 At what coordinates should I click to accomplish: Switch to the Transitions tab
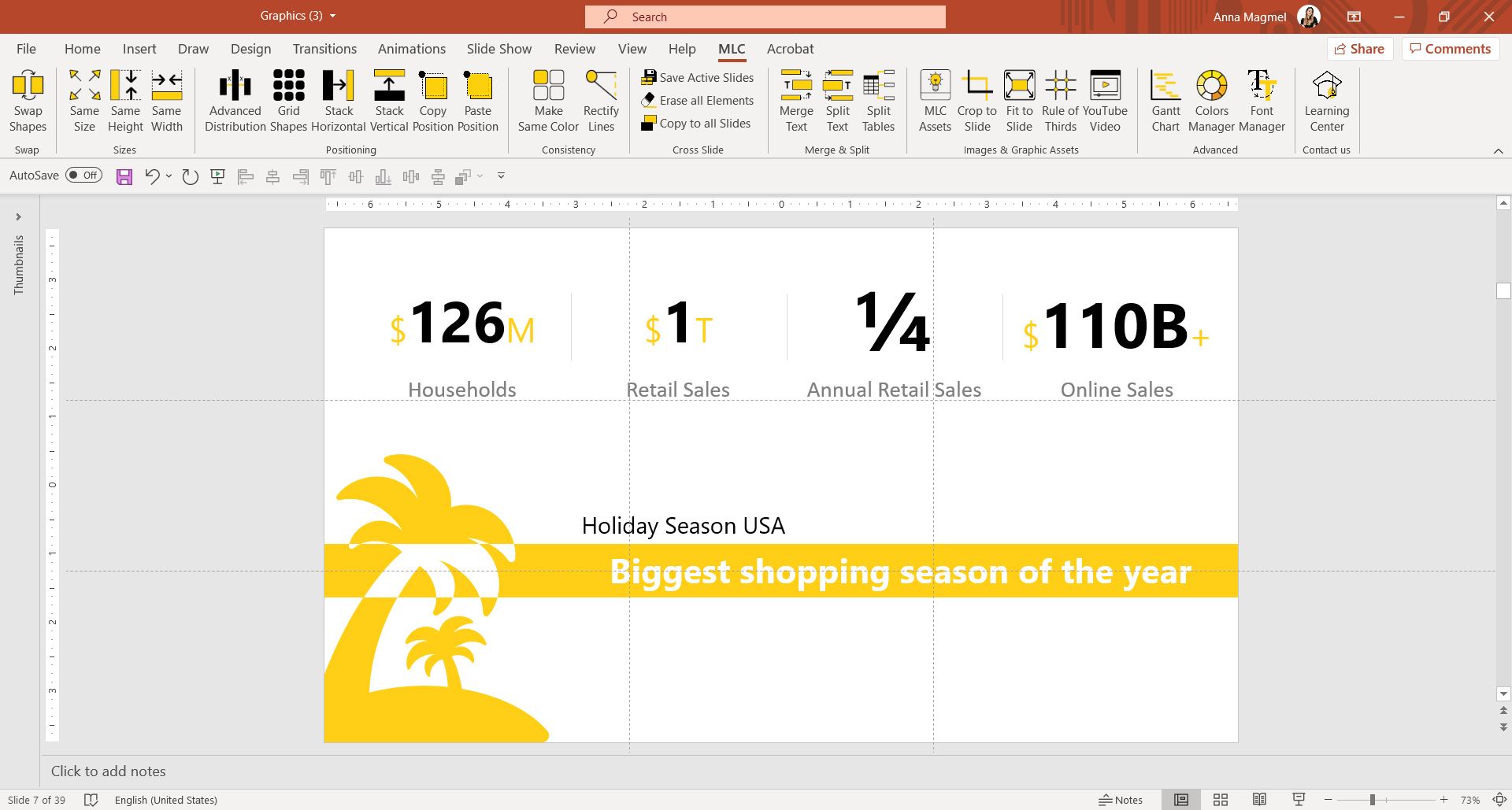click(324, 49)
